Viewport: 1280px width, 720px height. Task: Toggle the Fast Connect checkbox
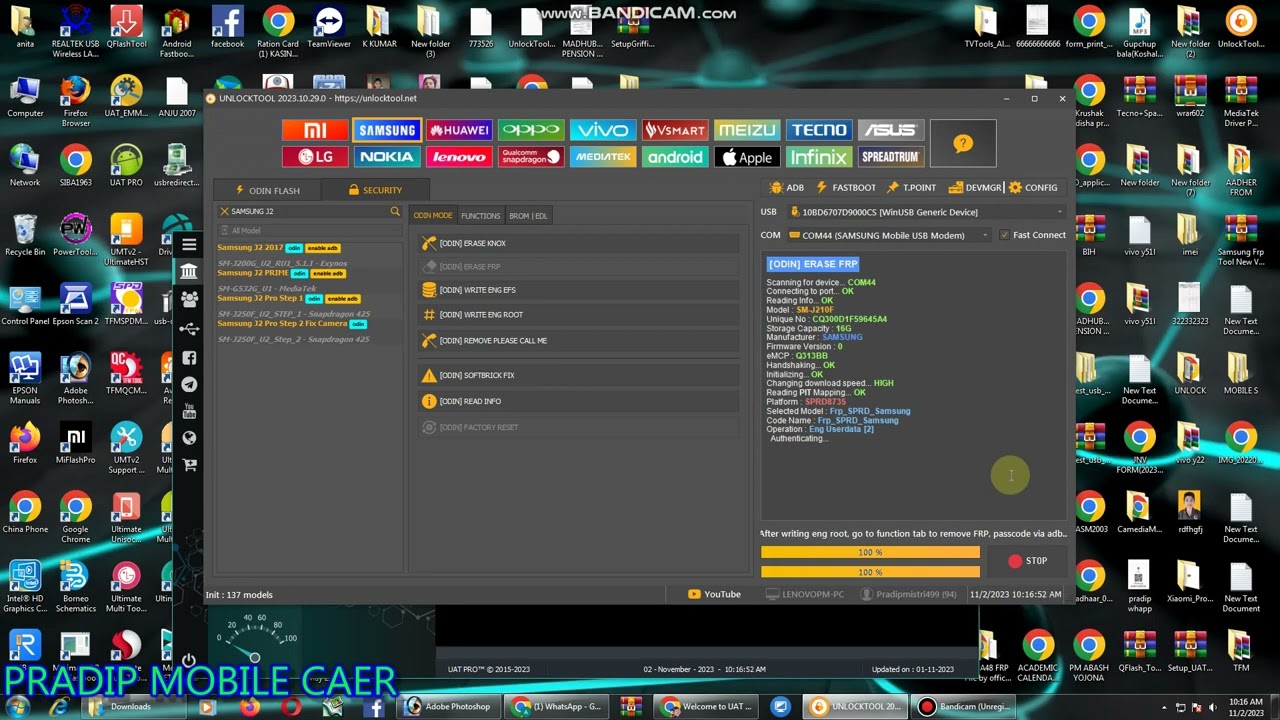click(x=1005, y=235)
